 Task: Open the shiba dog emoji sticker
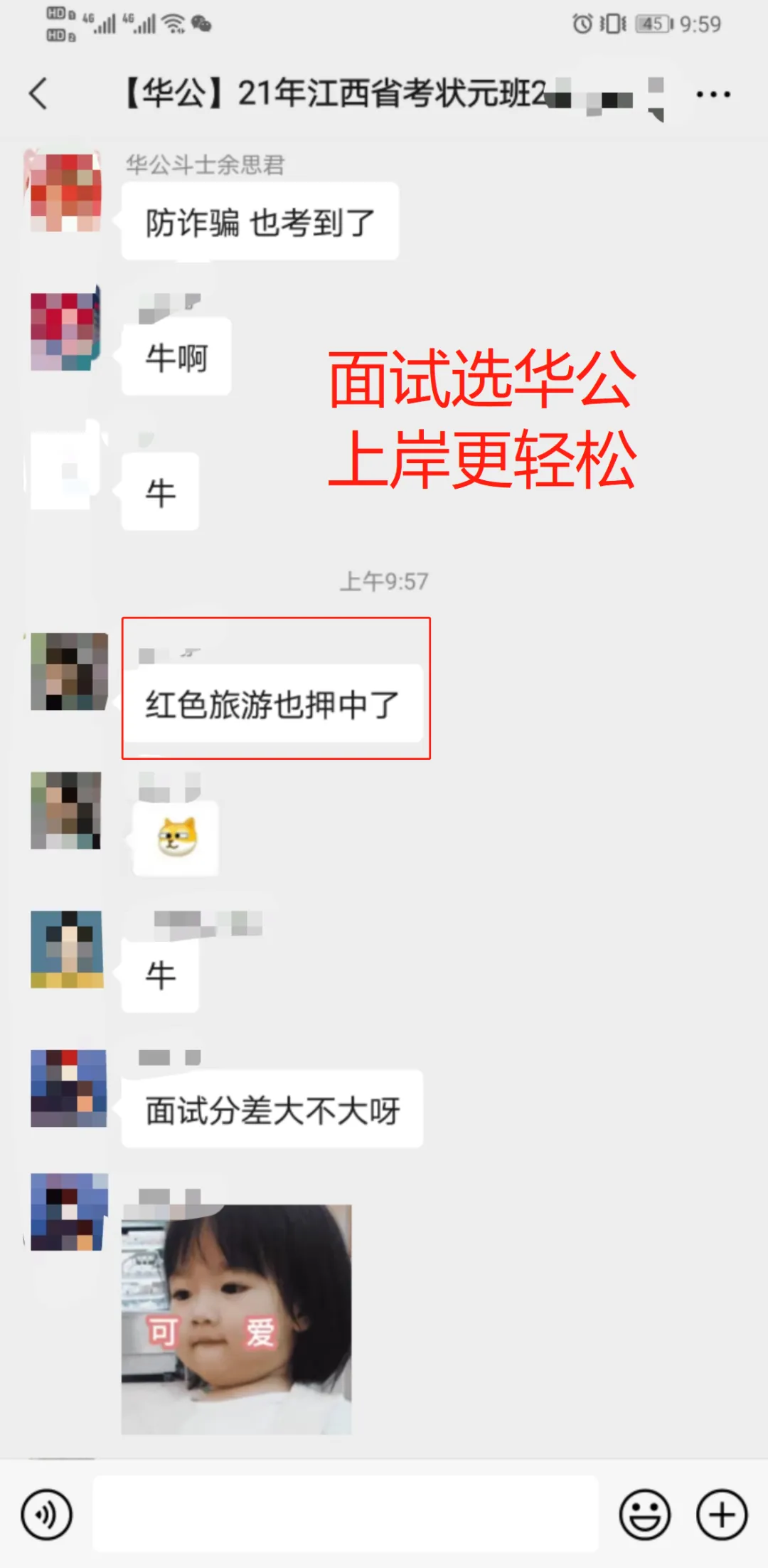(x=176, y=837)
